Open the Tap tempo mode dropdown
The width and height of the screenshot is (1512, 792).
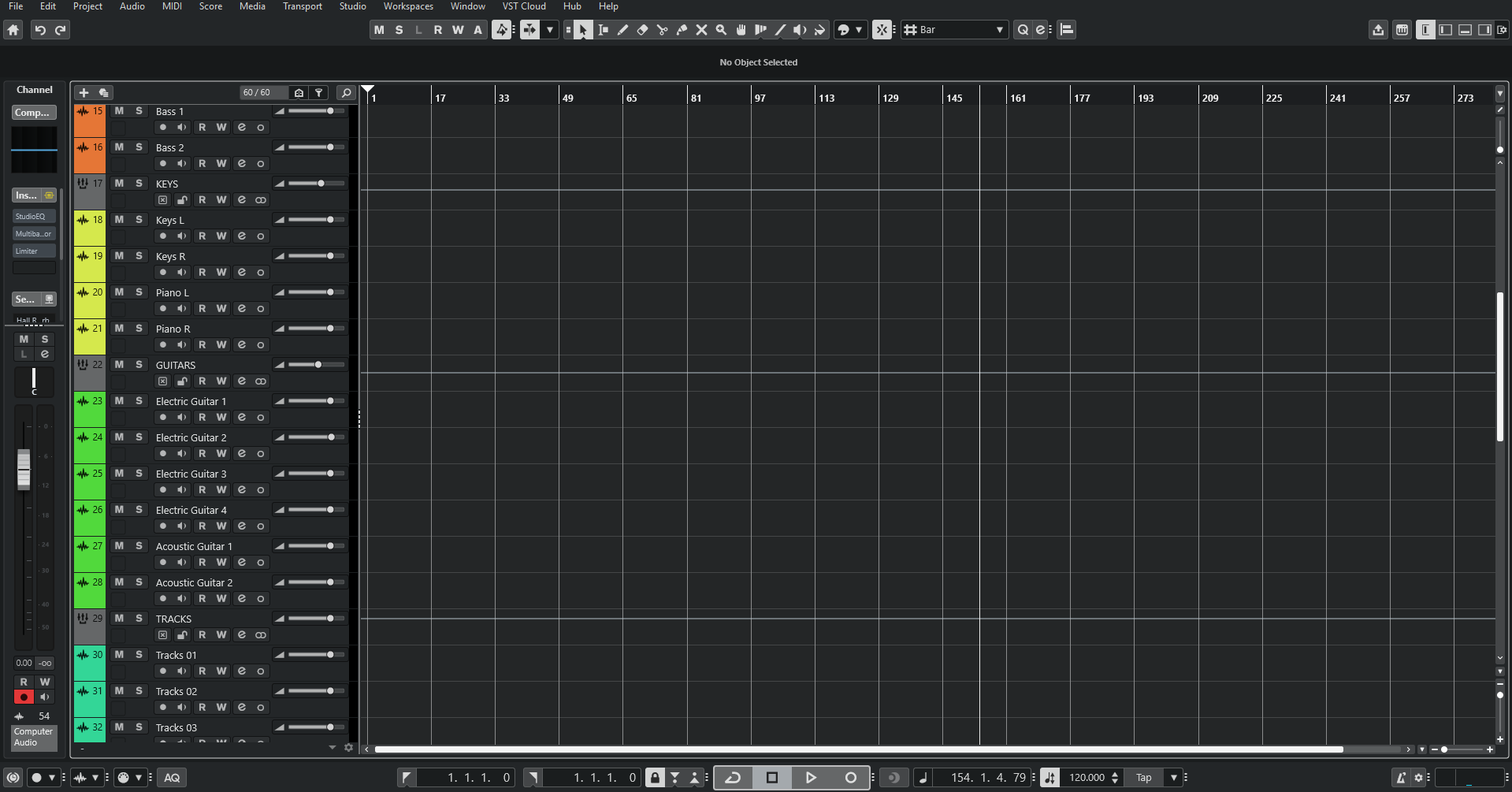[x=1173, y=778]
